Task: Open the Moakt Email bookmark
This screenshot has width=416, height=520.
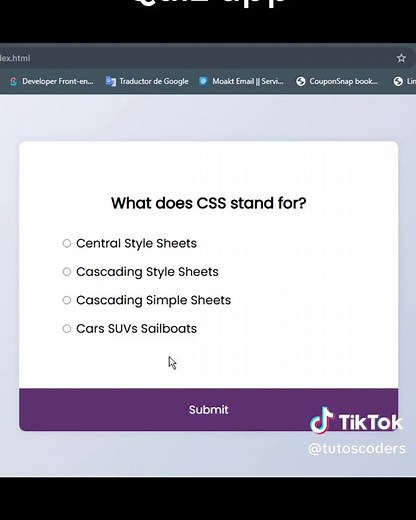Action: point(241,81)
